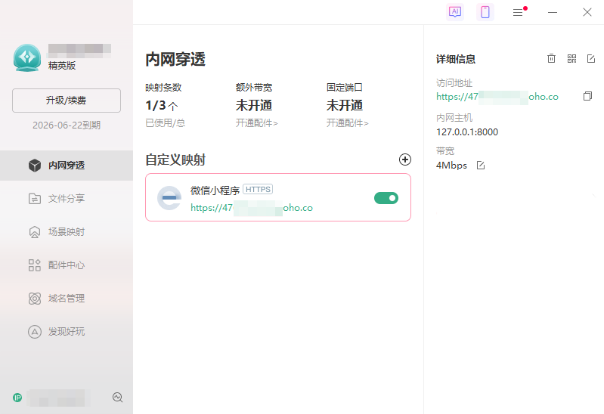Click the 发现好玩 circle icon
The width and height of the screenshot is (604, 414).
pyautogui.click(x=35, y=332)
